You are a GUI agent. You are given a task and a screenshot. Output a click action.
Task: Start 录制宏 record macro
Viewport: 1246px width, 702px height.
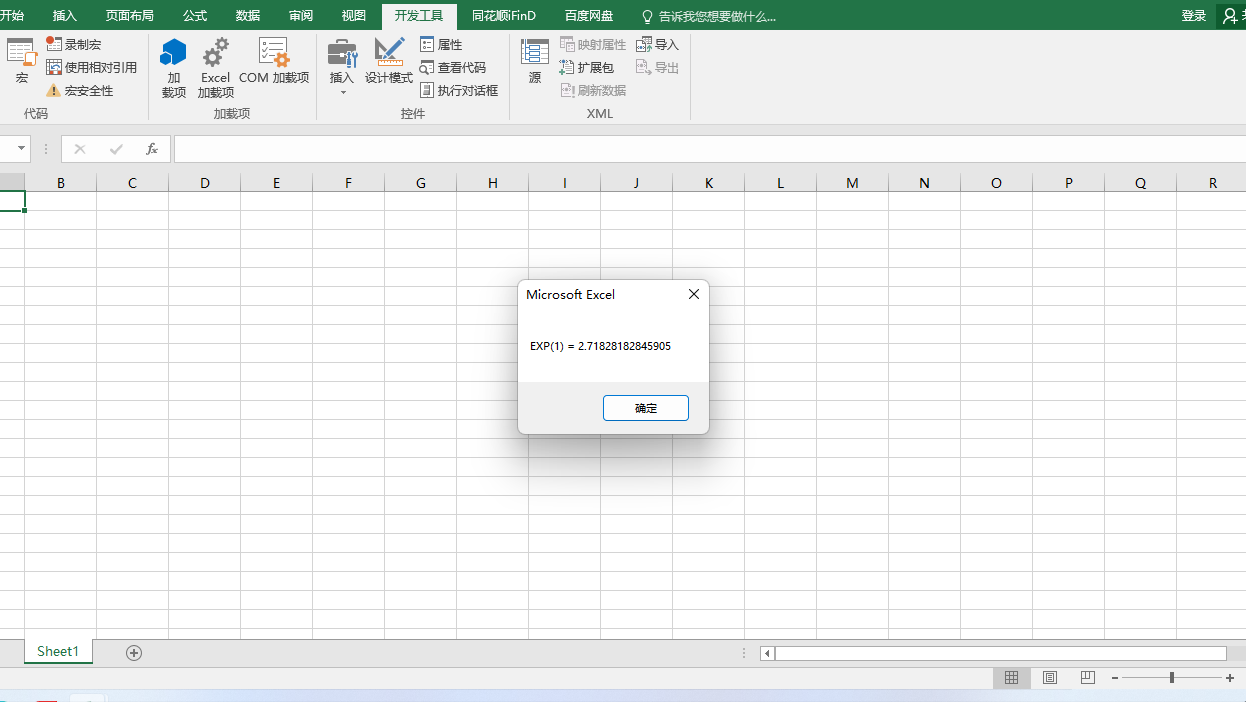(73, 45)
